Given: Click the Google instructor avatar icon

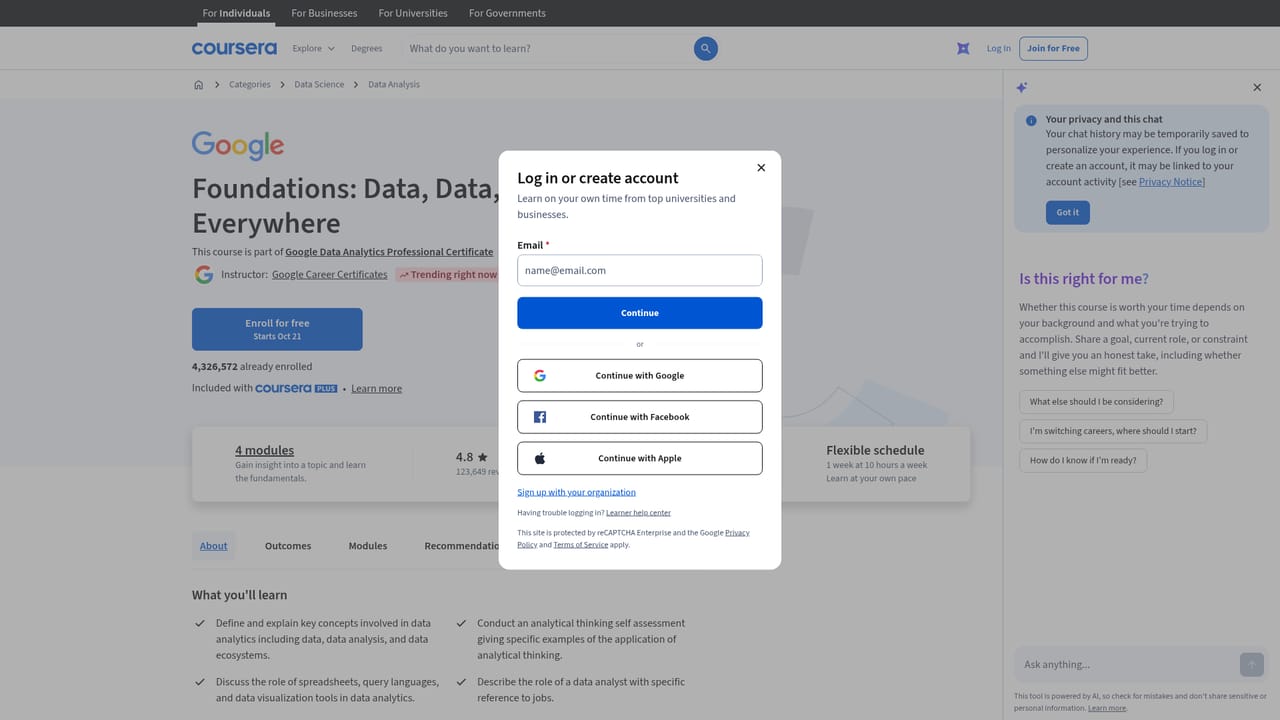Looking at the screenshot, I should coord(204,274).
